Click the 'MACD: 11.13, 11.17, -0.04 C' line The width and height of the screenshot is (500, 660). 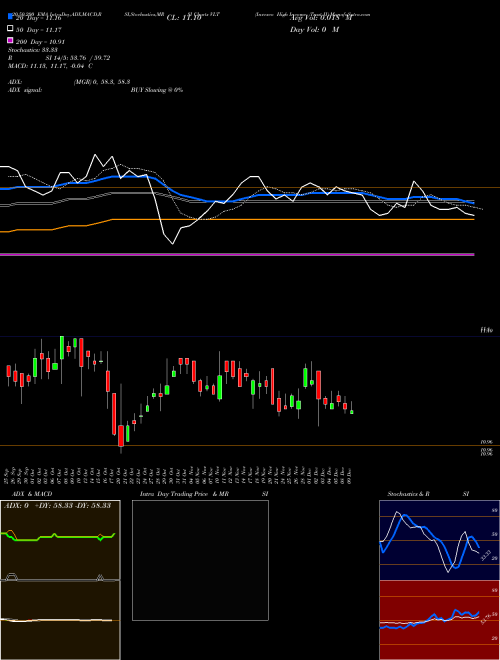tap(51, 66)
